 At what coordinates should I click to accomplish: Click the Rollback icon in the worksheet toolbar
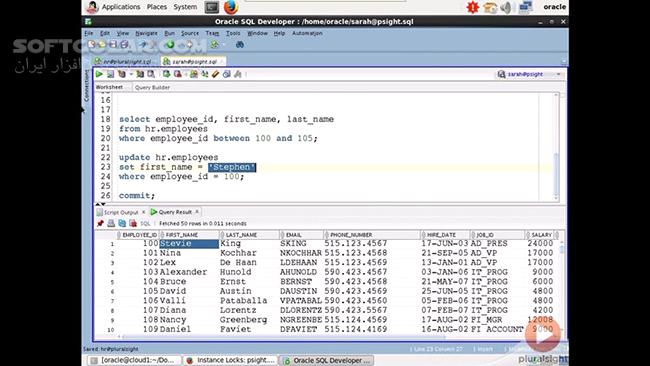tap(178, 74)
